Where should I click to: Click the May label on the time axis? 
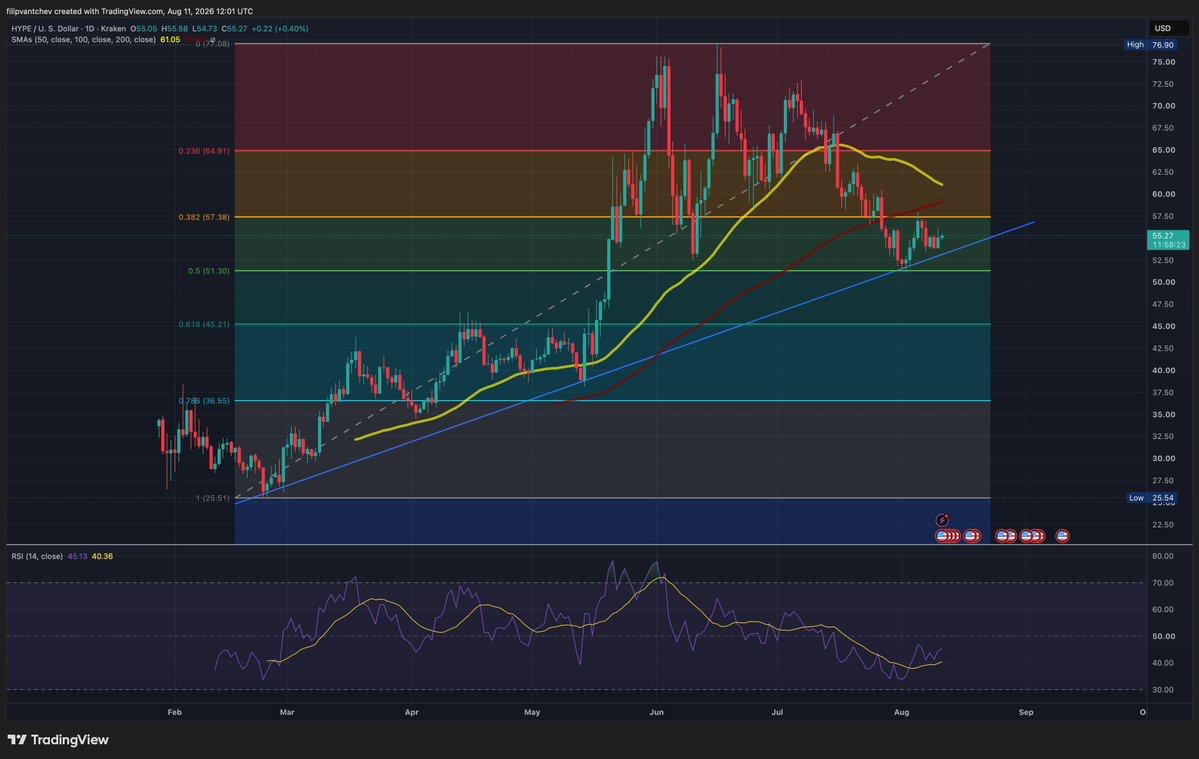(532, 712)
